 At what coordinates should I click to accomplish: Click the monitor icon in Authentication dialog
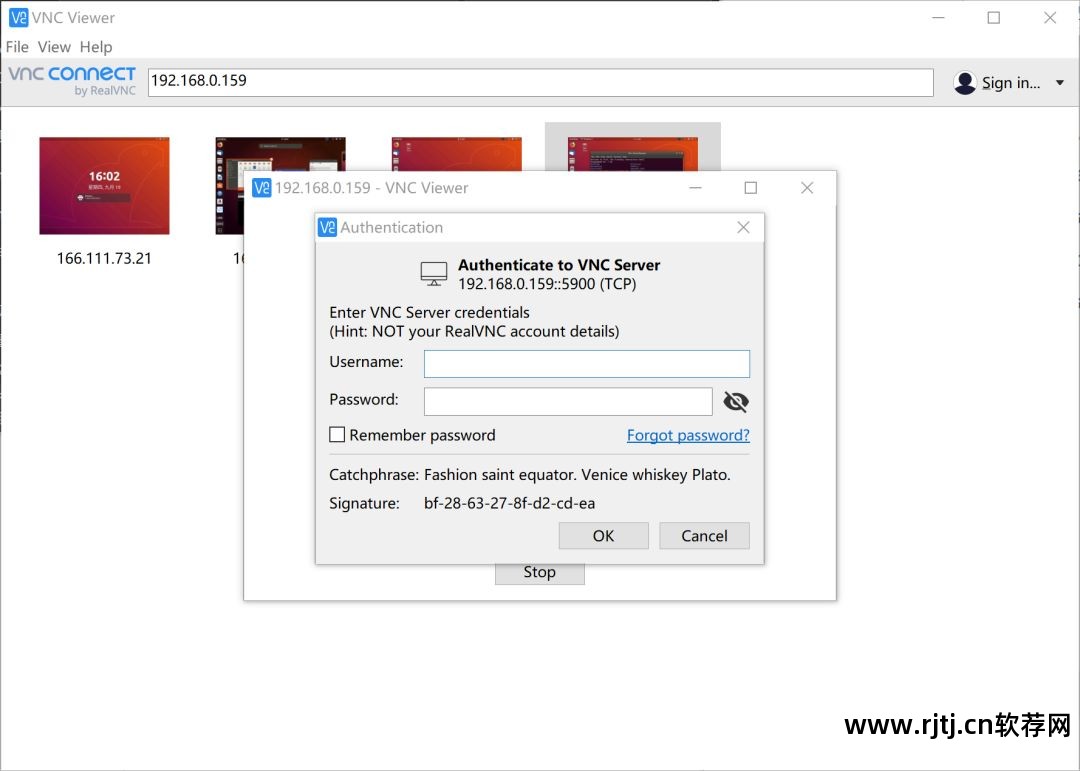[434, 274]
